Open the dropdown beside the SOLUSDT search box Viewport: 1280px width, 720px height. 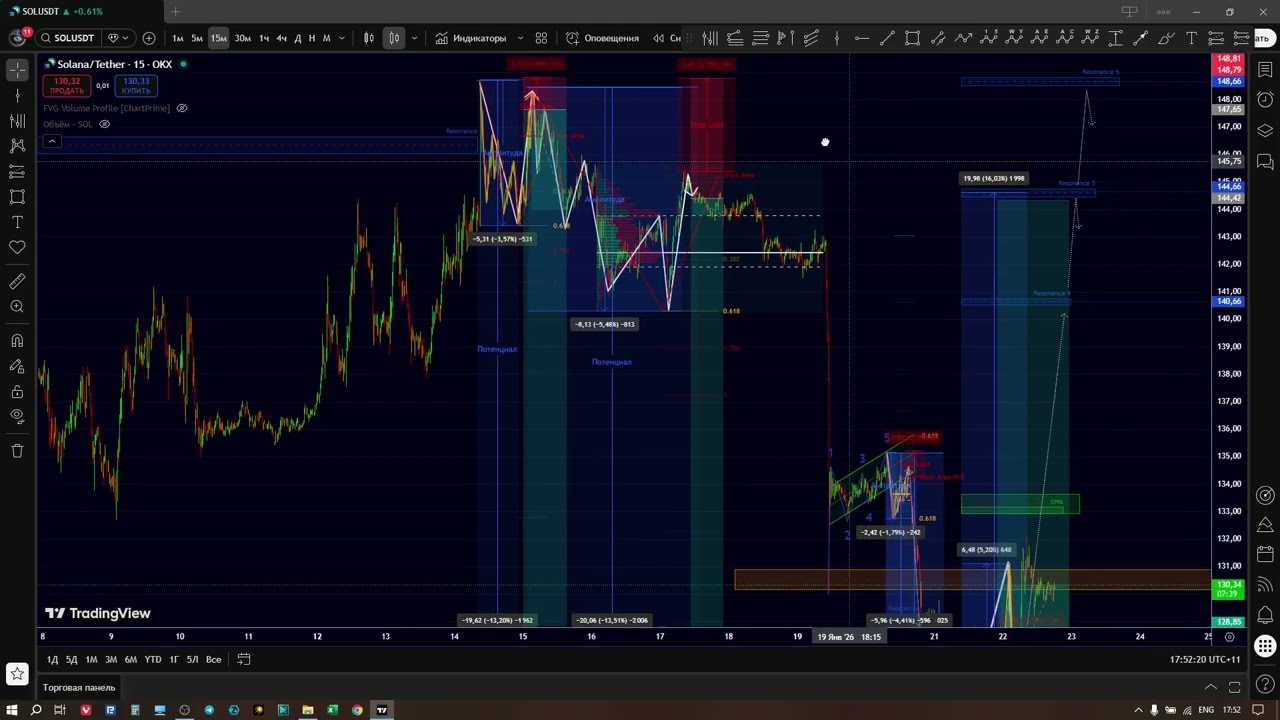(x=117, y=38)
